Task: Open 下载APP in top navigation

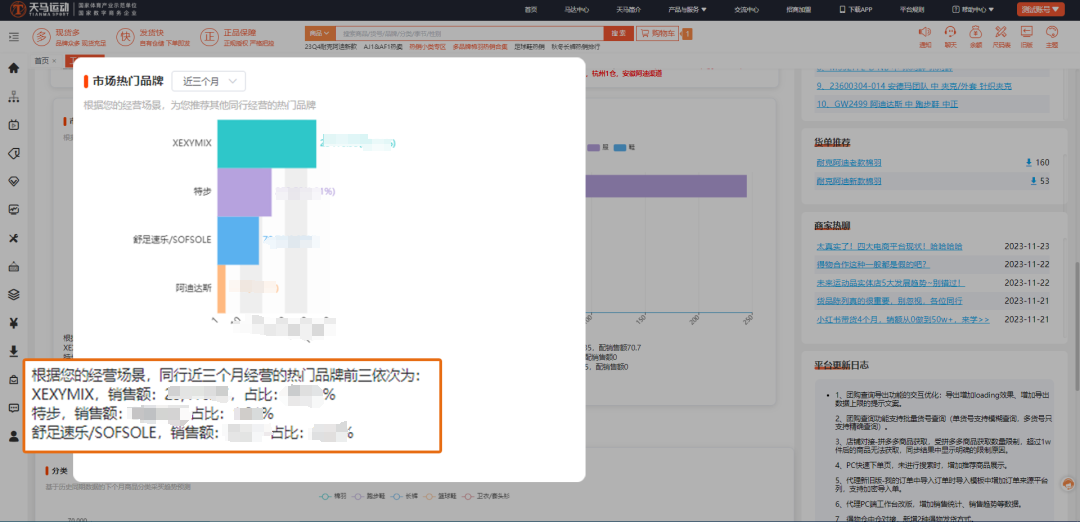Action: coord(855,10)
